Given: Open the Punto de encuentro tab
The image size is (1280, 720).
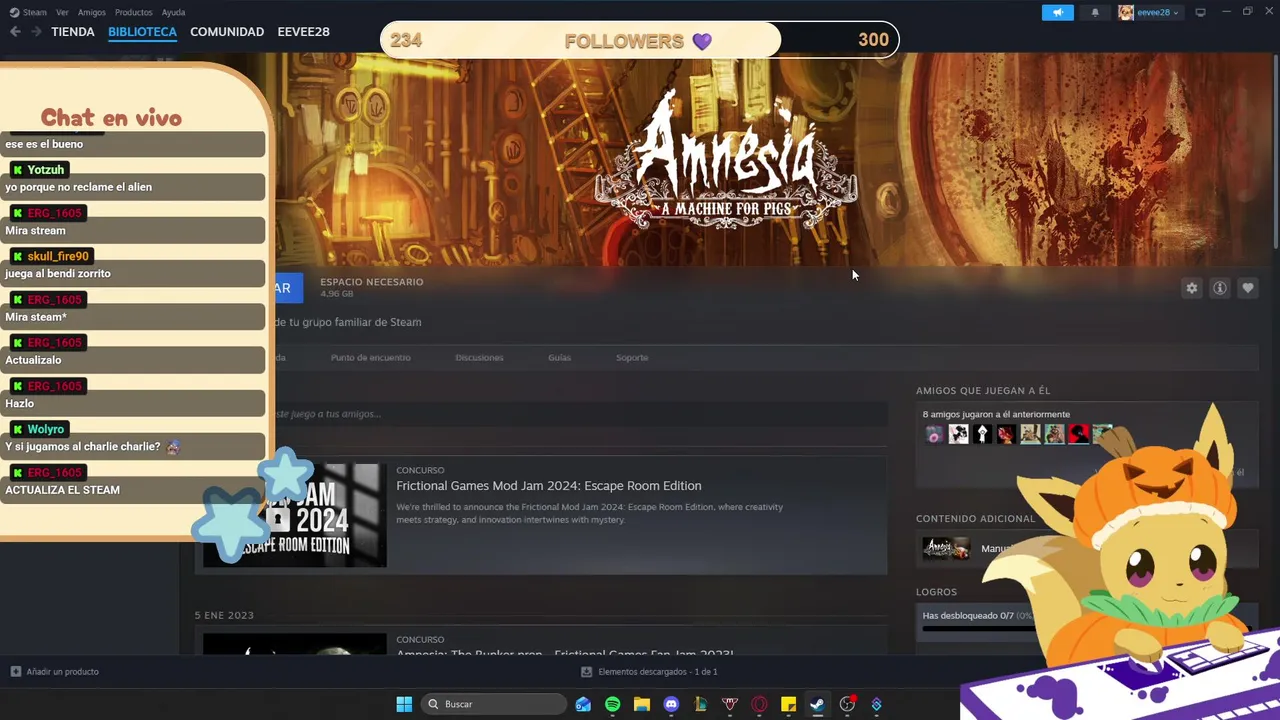Looking at the screenshot, I should 370,357.
